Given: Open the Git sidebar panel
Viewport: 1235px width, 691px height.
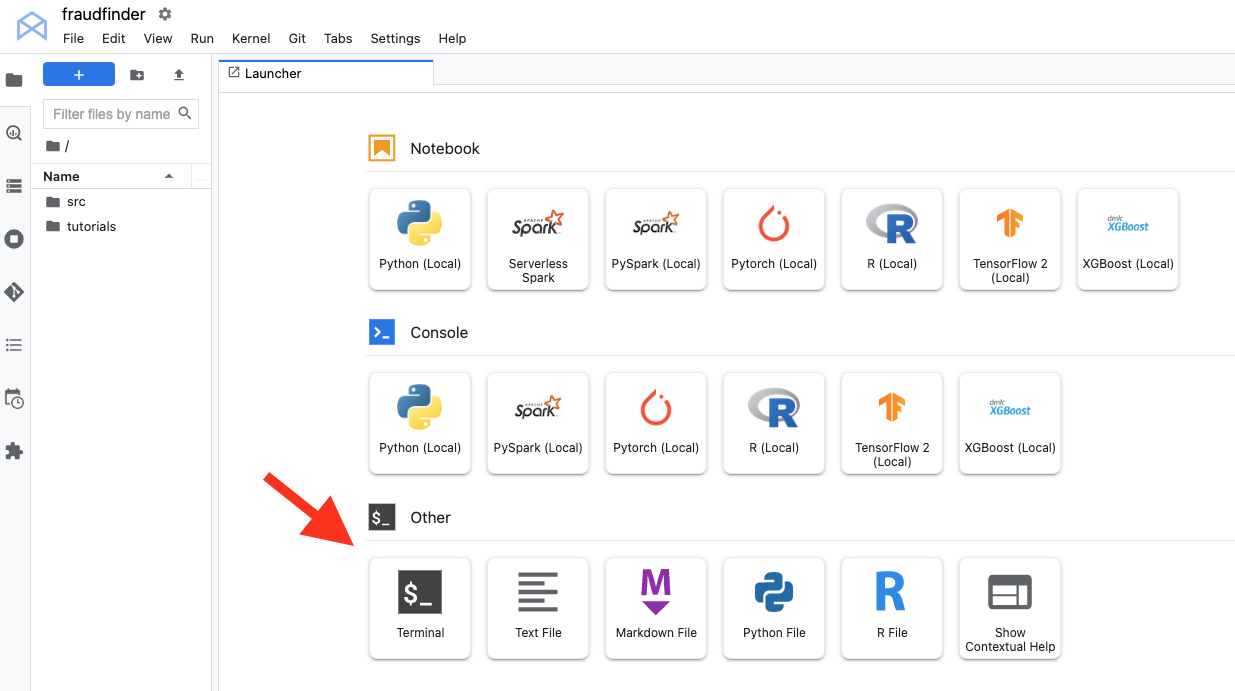Looking at the screenshot, I should [x=14, y=292].
